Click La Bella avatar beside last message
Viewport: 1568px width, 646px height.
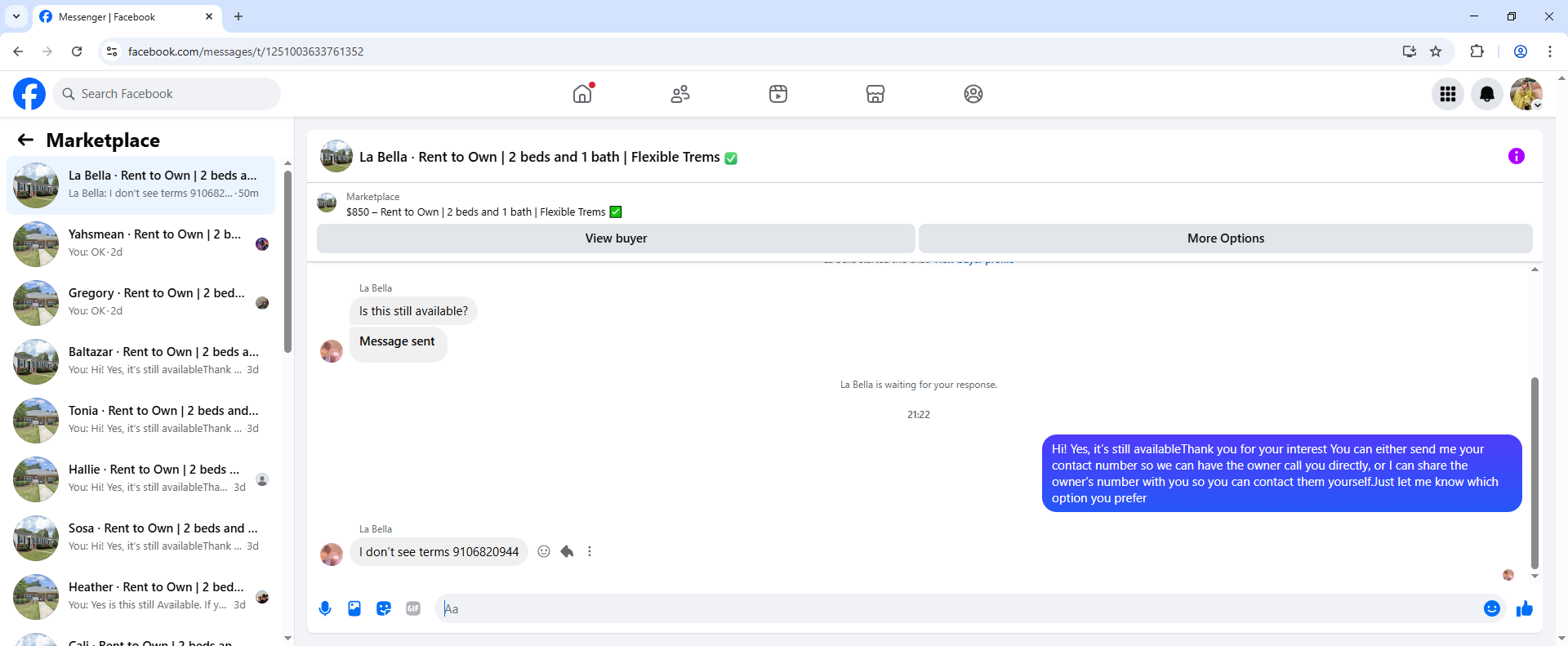coord(332,555)
